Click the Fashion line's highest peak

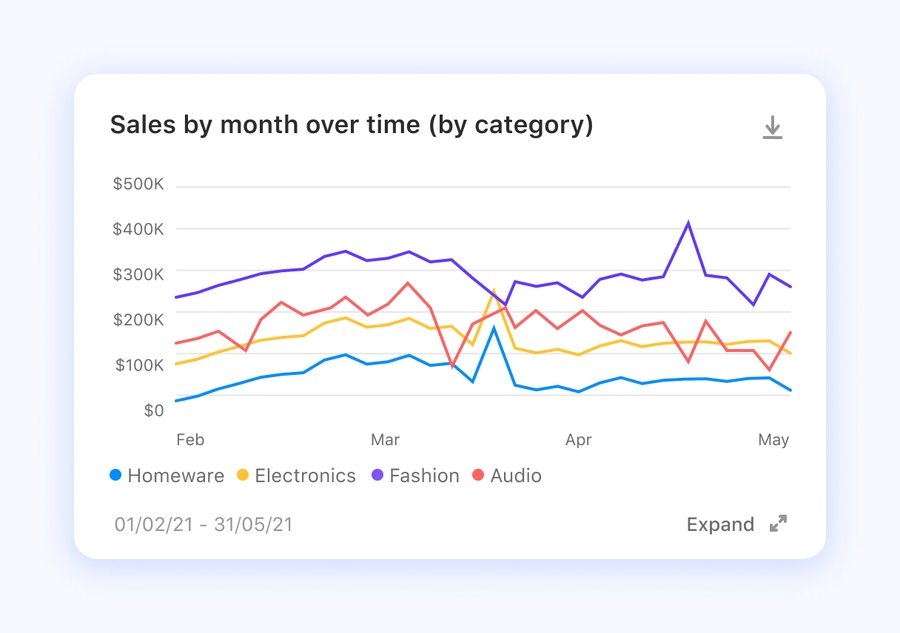click(688, 223)
